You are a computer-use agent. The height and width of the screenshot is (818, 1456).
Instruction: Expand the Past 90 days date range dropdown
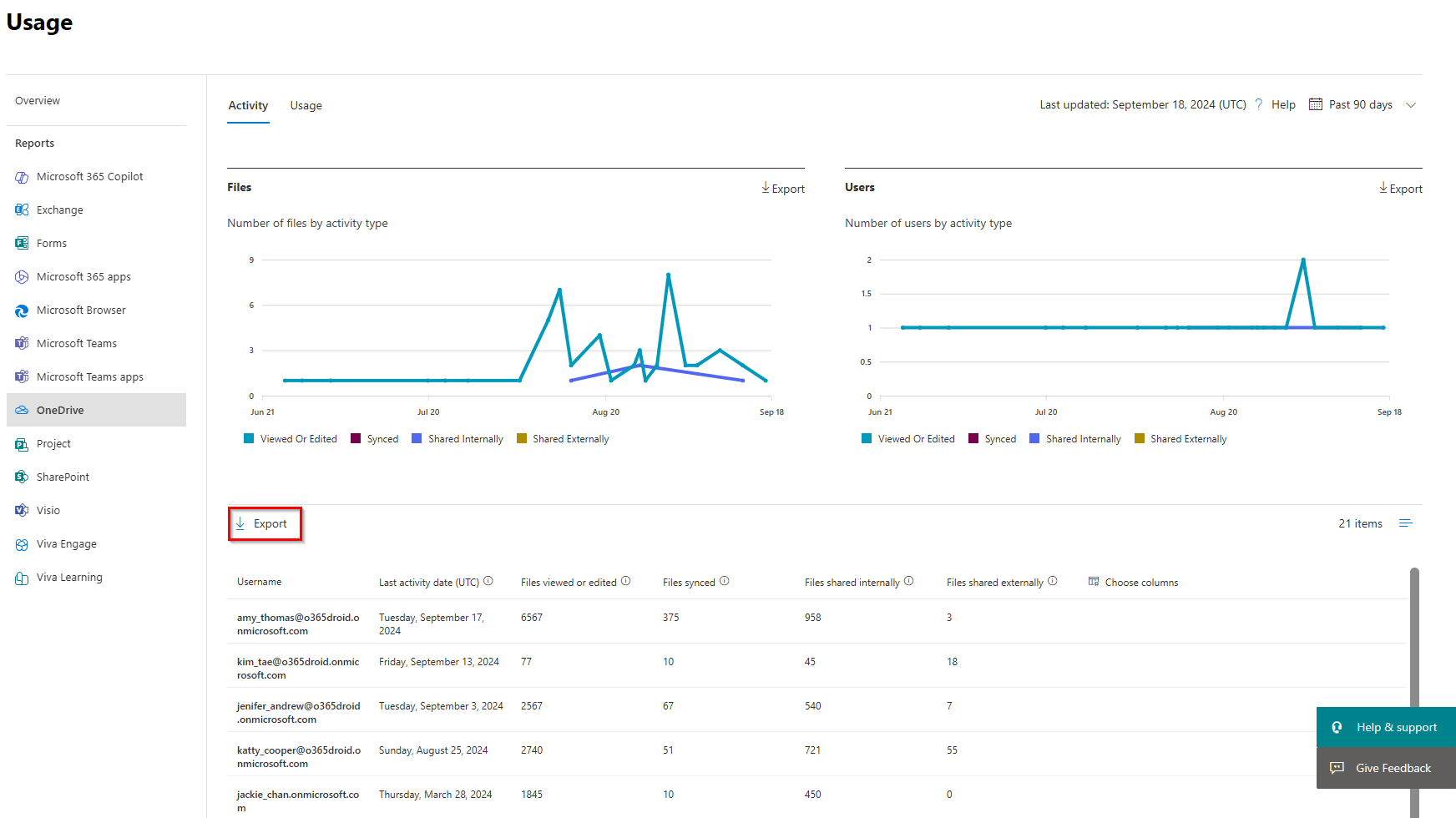1412,104
